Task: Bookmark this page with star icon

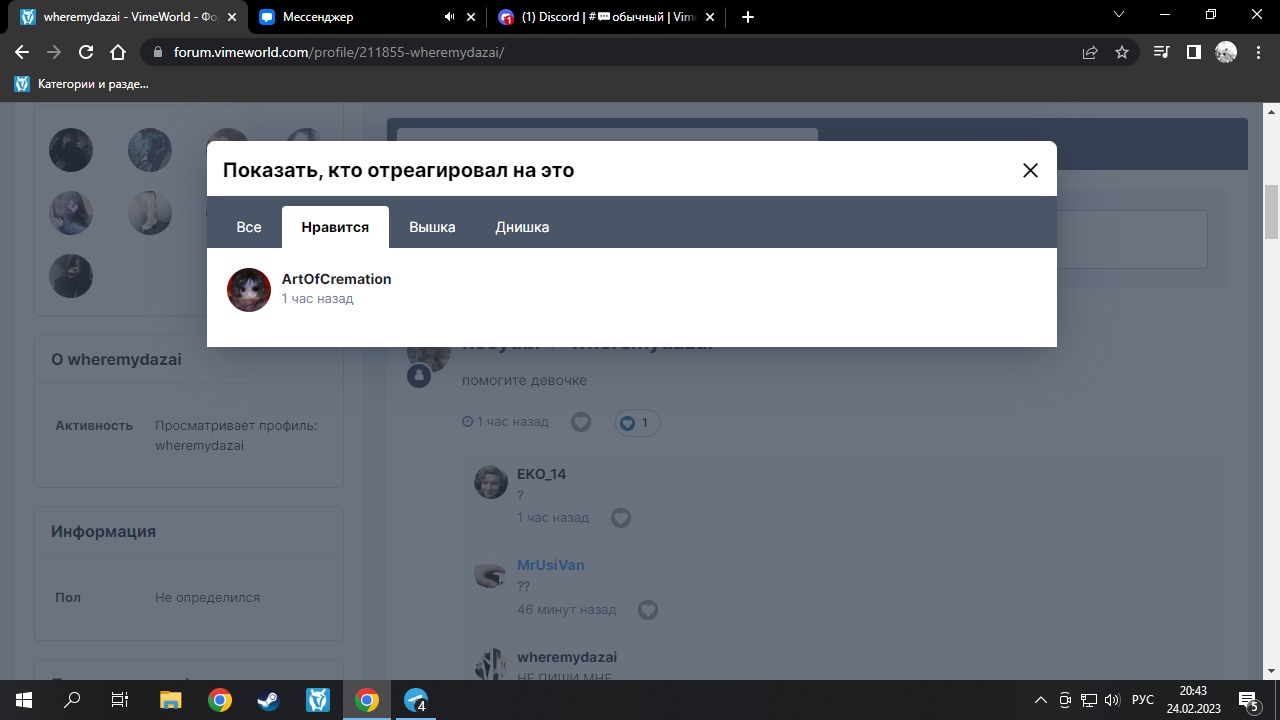Action: point(1122,52)
